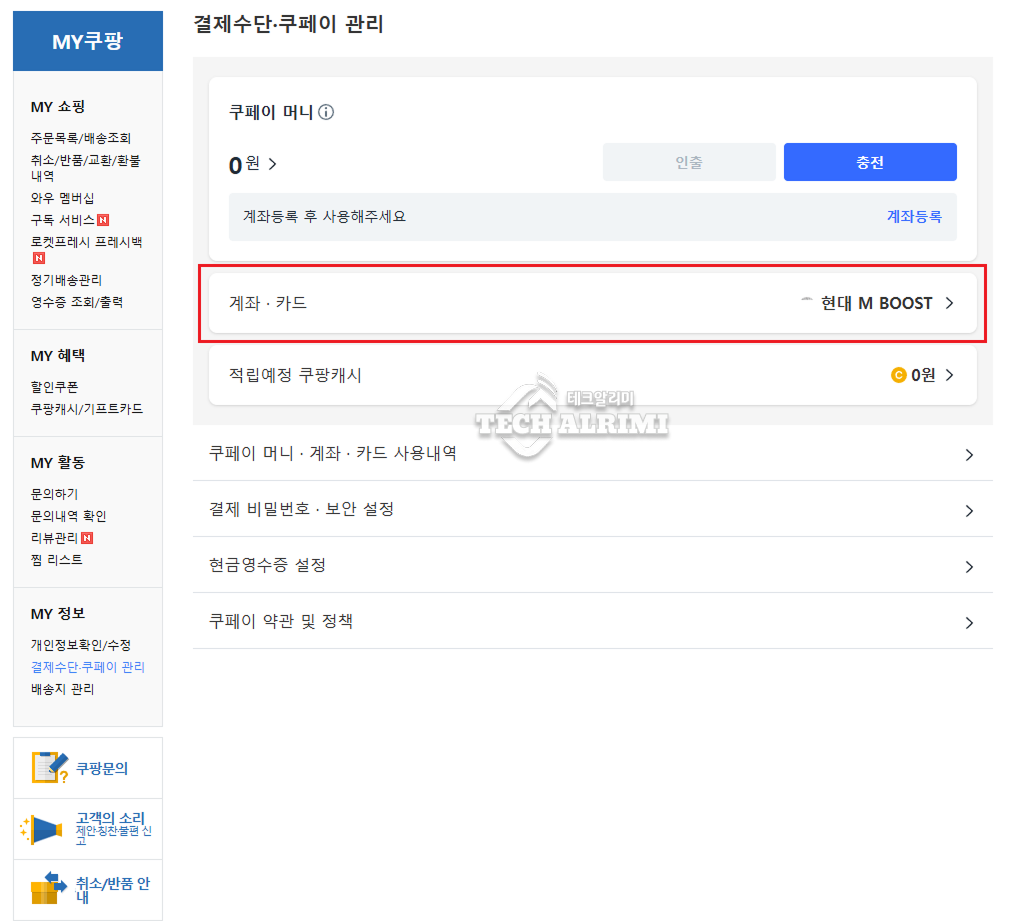
Task: Click the grey 인출 button
Action: 689,162
